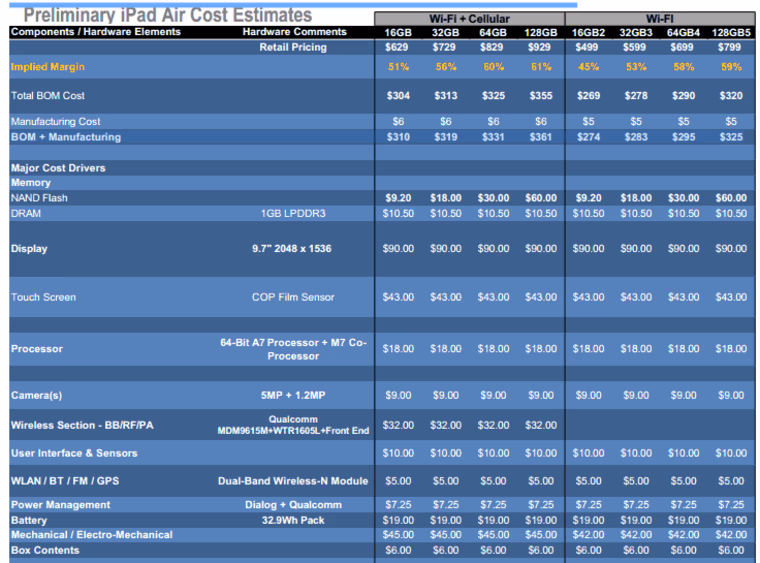Click the '32.9Wh Pack' comment
760x563 pixels.
[x=293, y=520]
